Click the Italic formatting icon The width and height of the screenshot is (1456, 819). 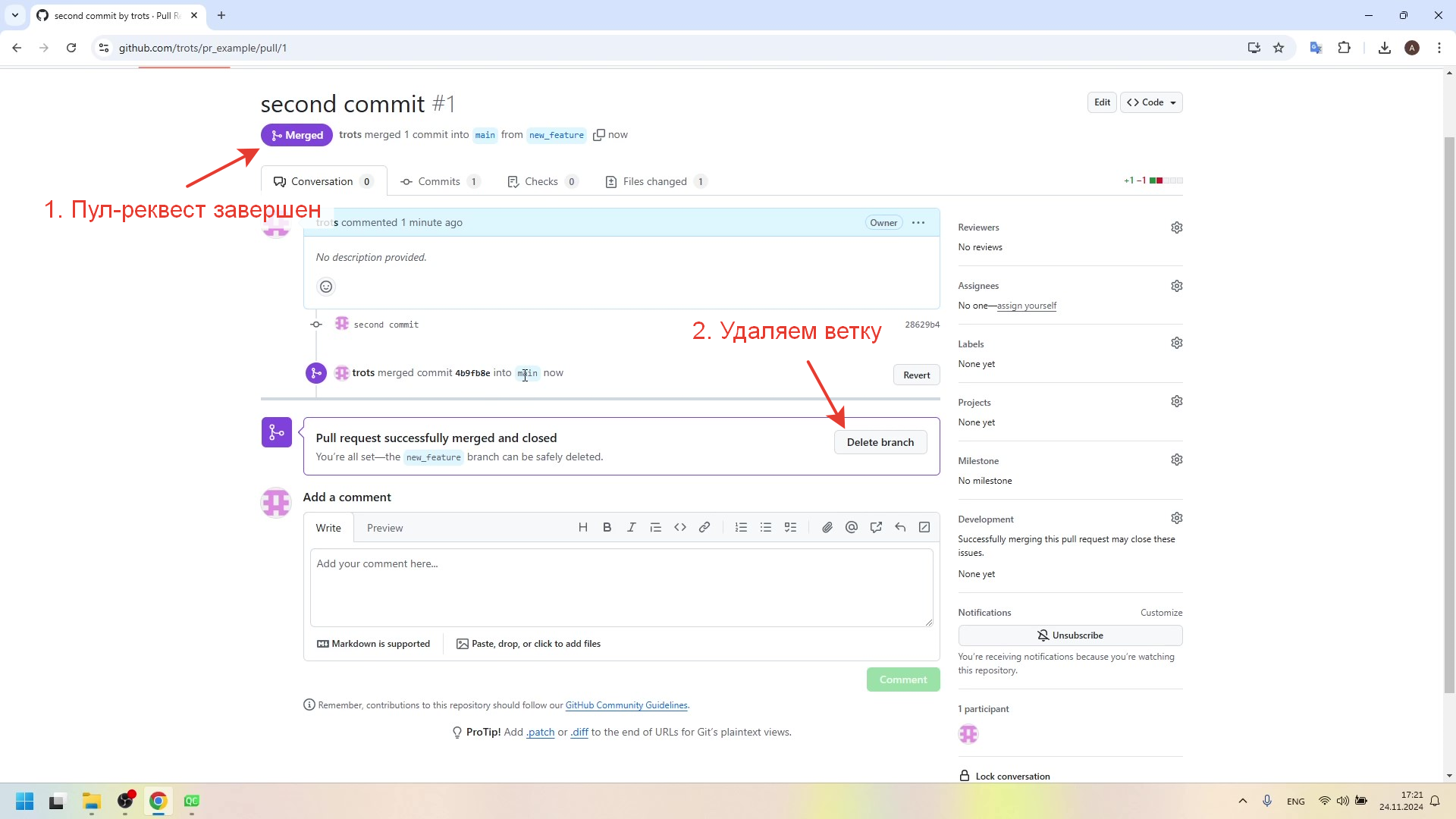click(631, 528)
